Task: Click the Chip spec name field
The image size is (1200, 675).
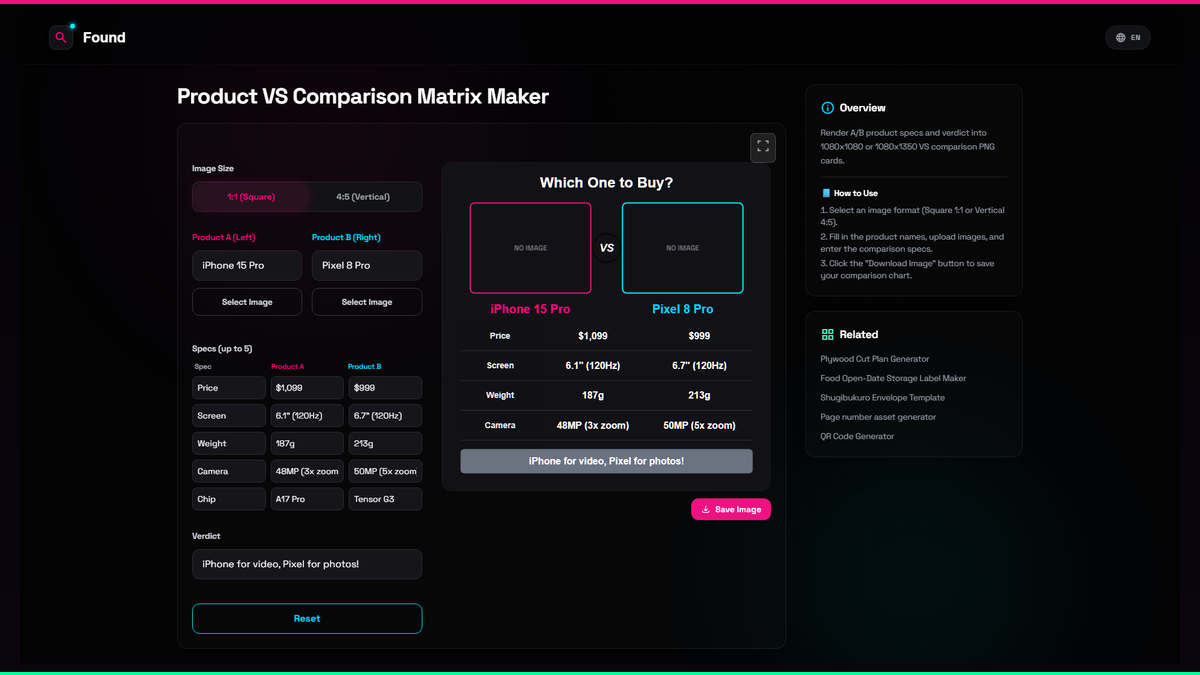Action: click(x=229, y=499)
